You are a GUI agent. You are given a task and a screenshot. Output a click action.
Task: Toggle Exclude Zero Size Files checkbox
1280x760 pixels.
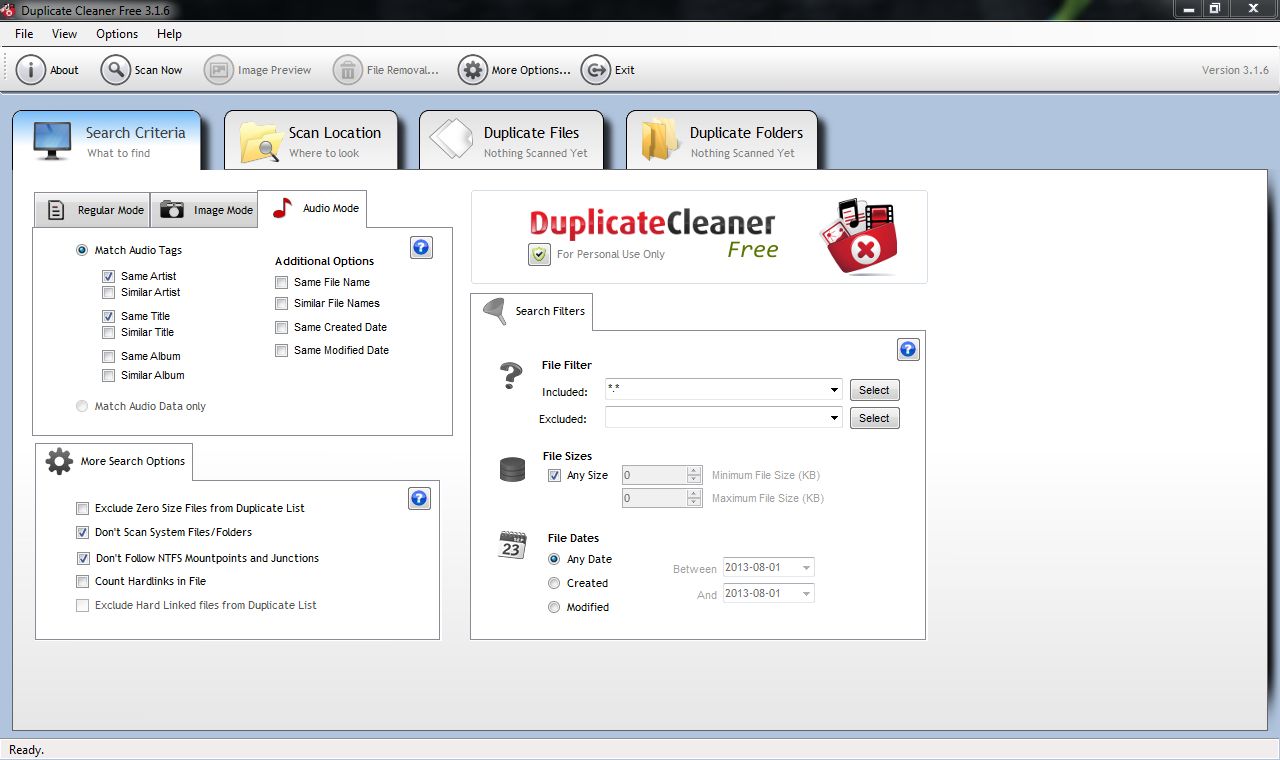(83, 509)
